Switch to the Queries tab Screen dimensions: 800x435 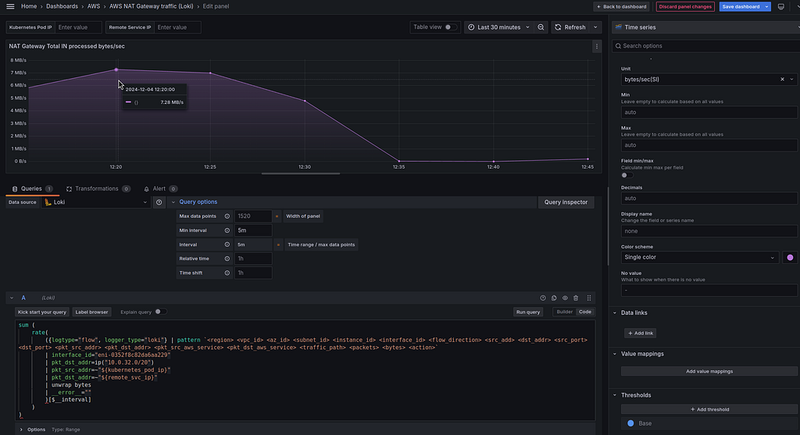click(32, 189)
